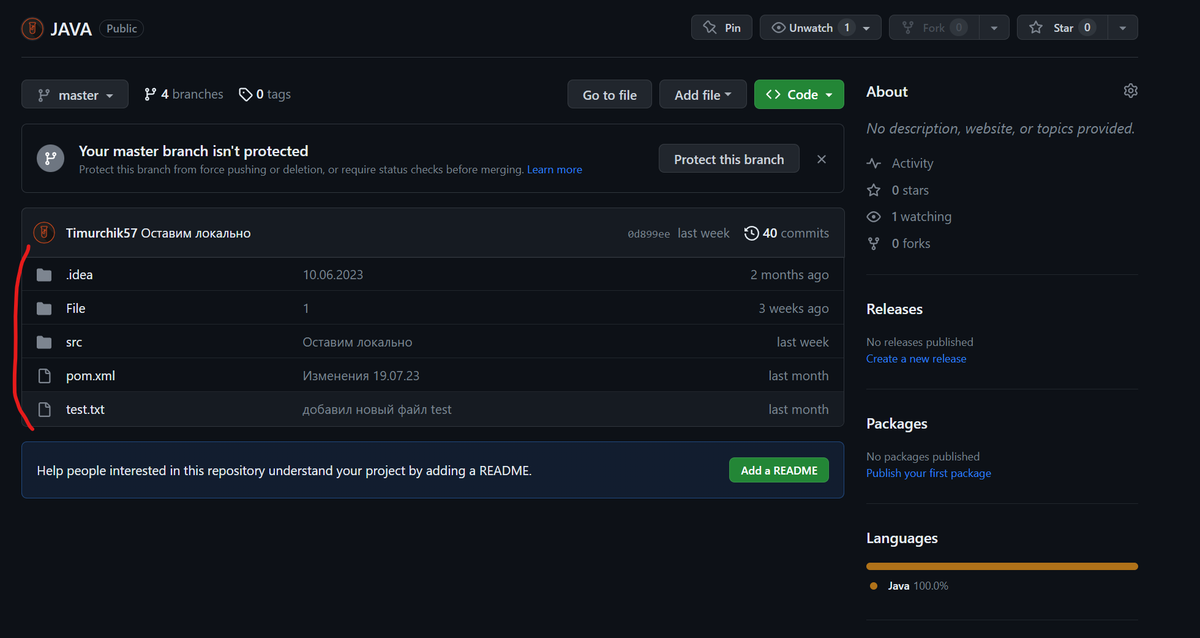Click Publish your first package
Image resolution: width=1200 pixels, height=638 pixels.
point(929,473)
